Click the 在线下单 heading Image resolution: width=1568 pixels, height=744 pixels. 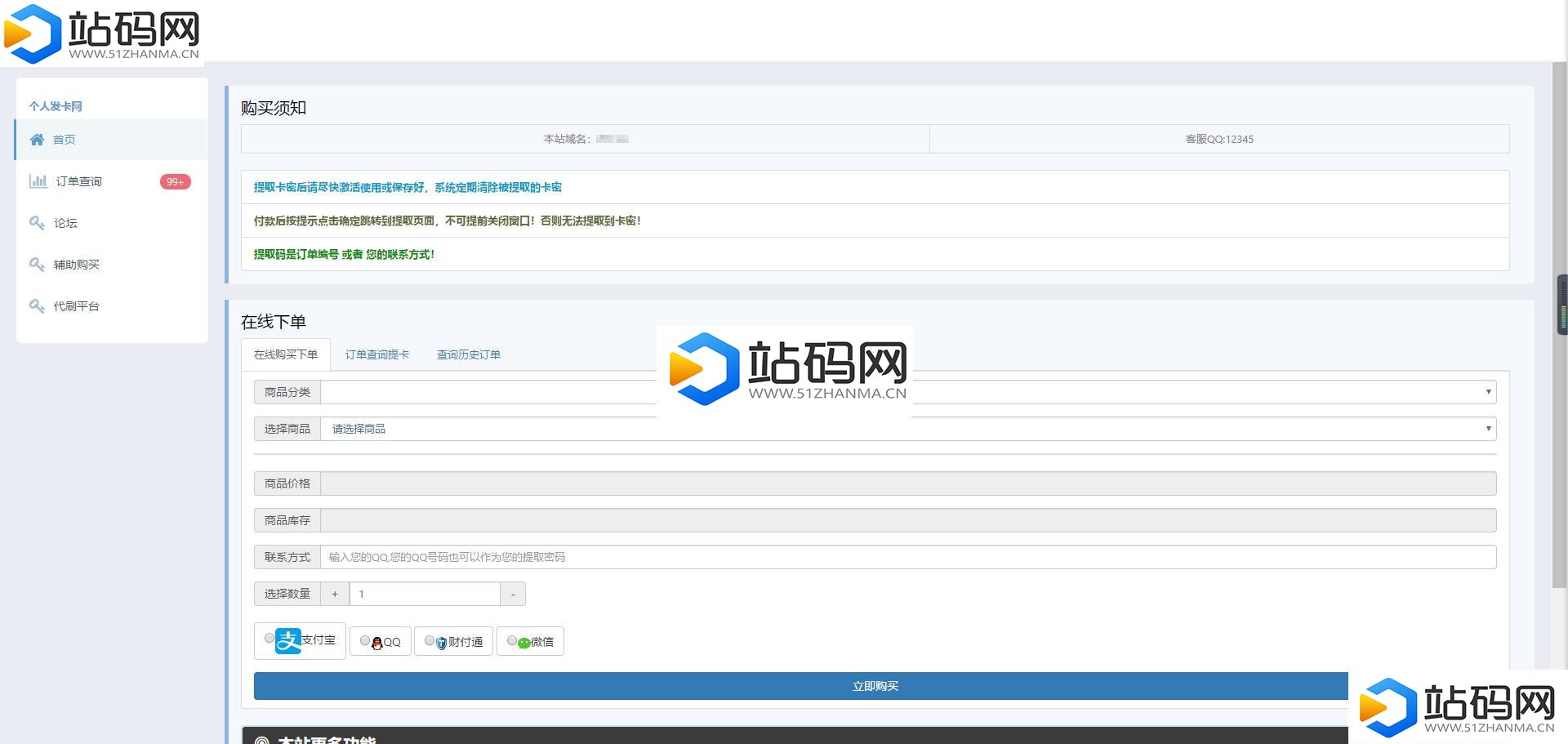pos(274,322)
